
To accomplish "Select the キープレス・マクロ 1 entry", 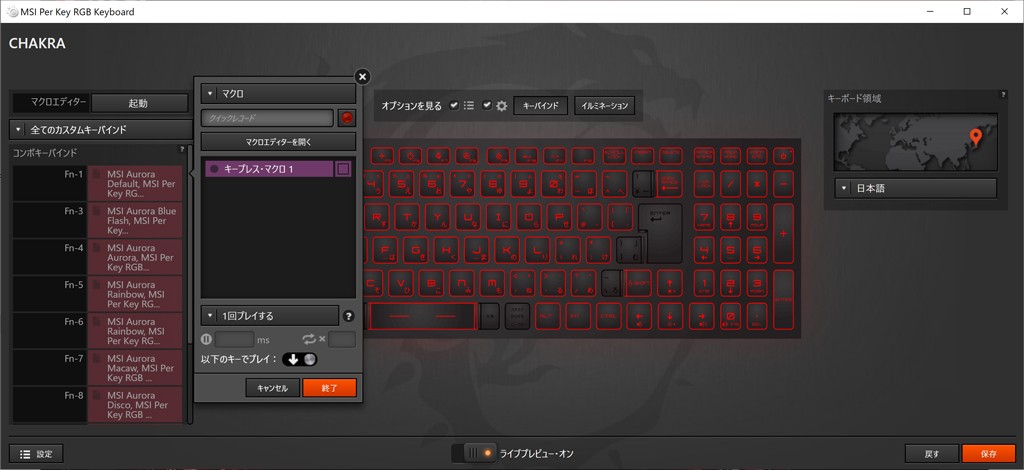I will click(269, 169).
